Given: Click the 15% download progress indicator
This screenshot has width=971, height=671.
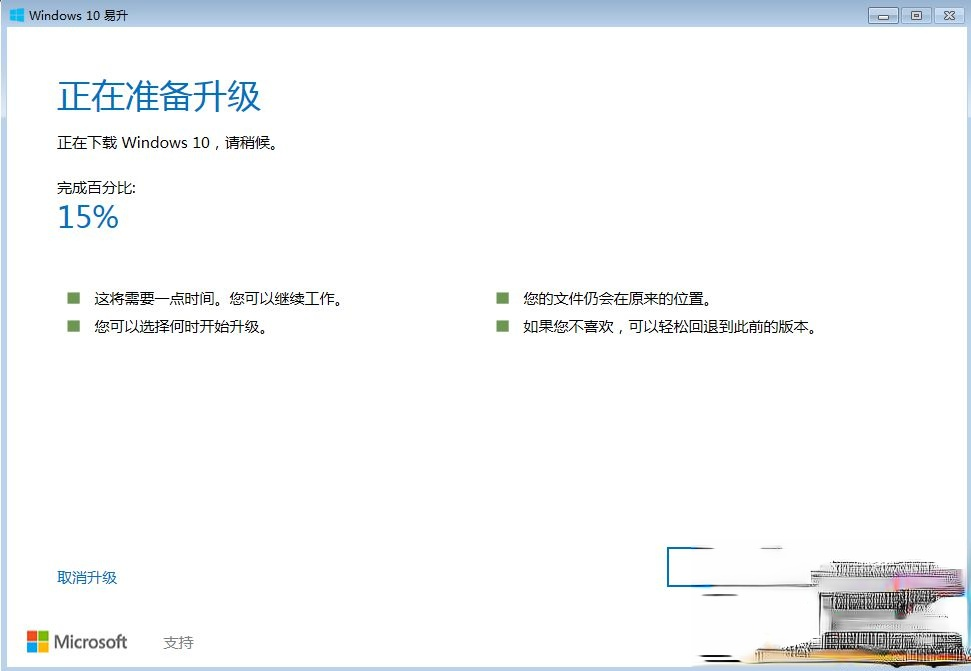Looking at the screenshot, I should point(87,217).
